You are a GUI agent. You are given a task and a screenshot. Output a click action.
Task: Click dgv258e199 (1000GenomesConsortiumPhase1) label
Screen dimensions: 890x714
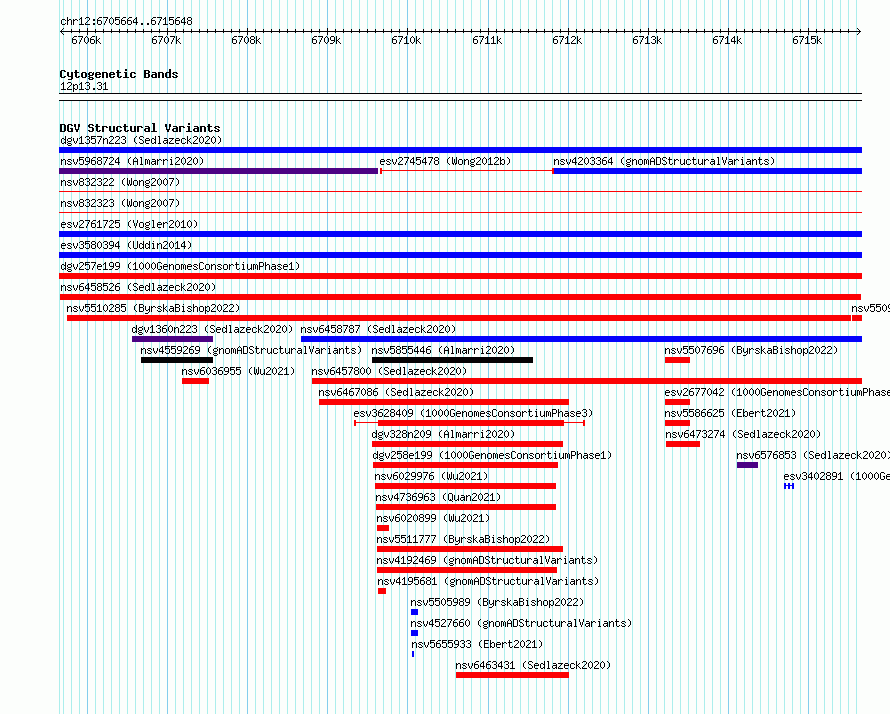pyautogui.click(x=492, y=455)
